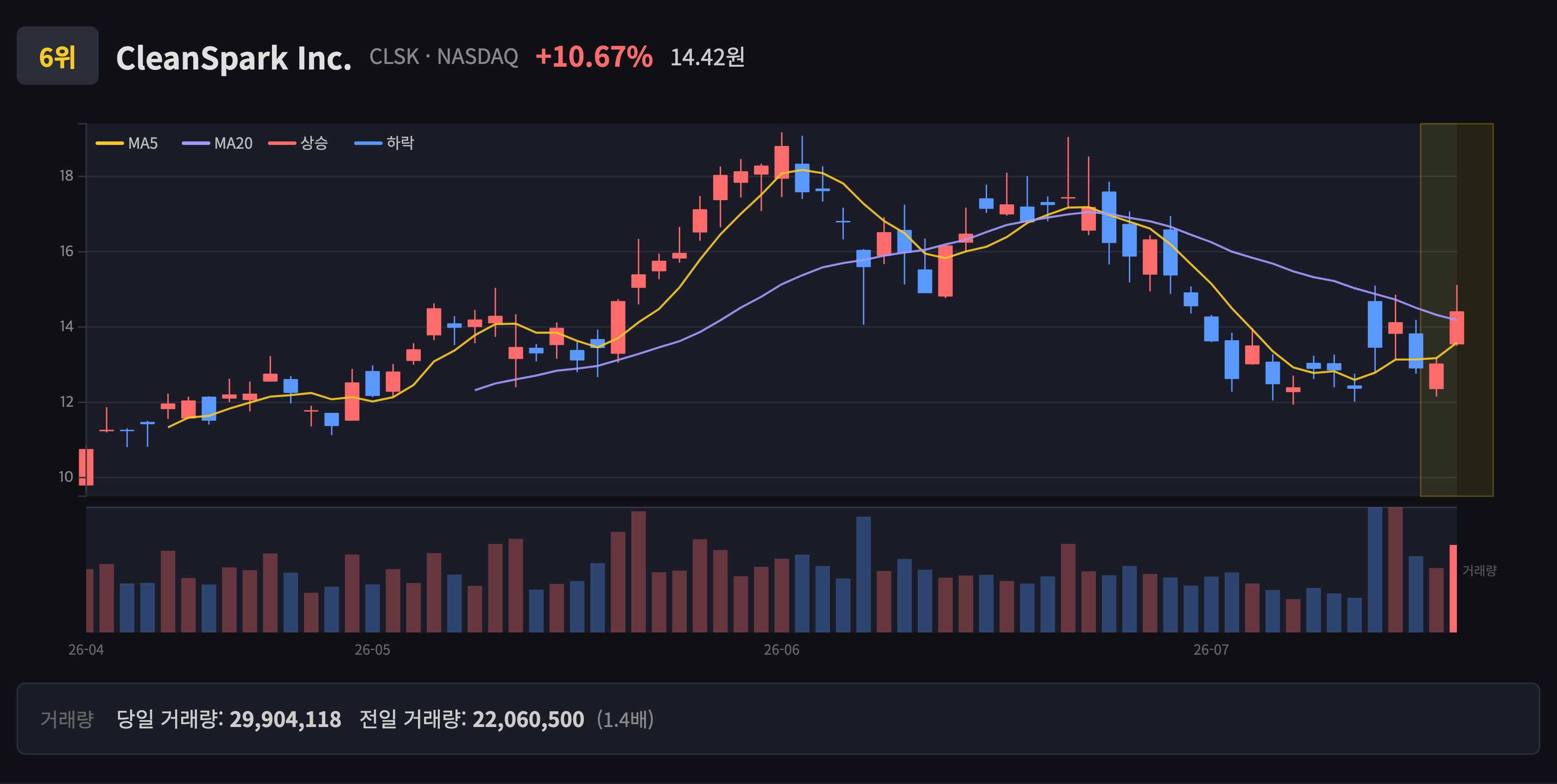Click the 26-06 date axis label

782,650
